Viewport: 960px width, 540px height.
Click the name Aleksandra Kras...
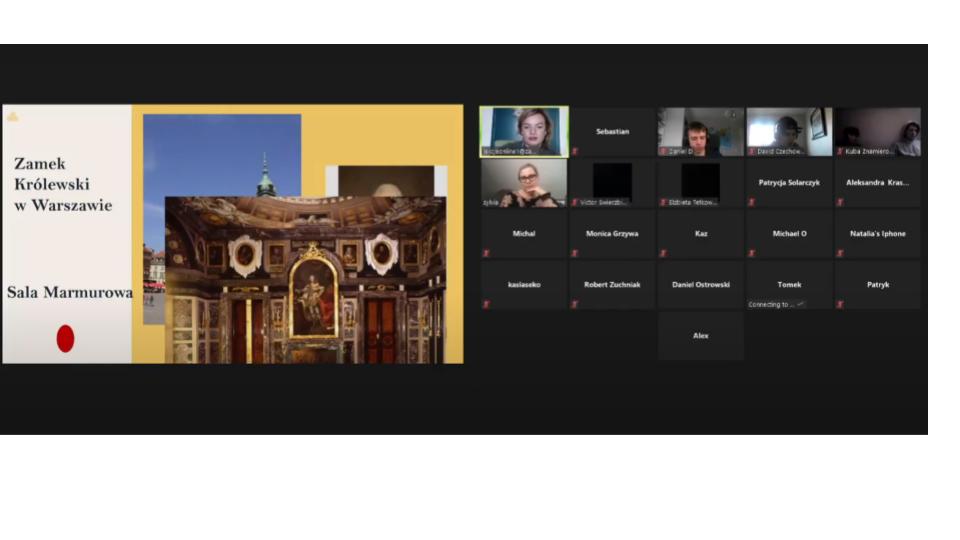(877, 182)
